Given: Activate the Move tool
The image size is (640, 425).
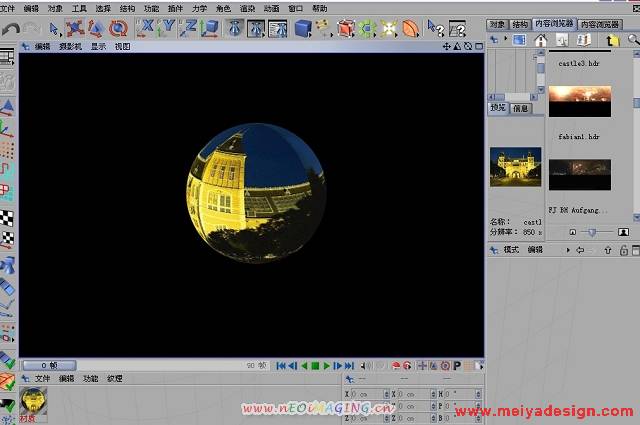Looking at the screenshot, I should coord(75,29).
